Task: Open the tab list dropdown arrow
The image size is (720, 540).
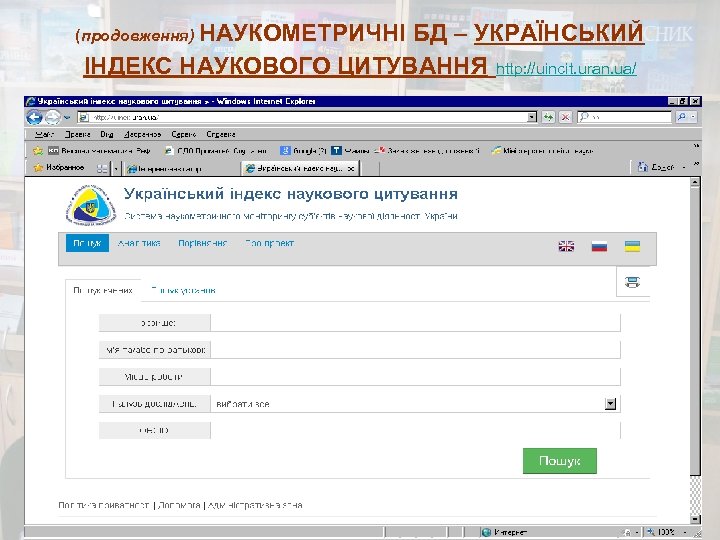Action: (x=116, y=169)
